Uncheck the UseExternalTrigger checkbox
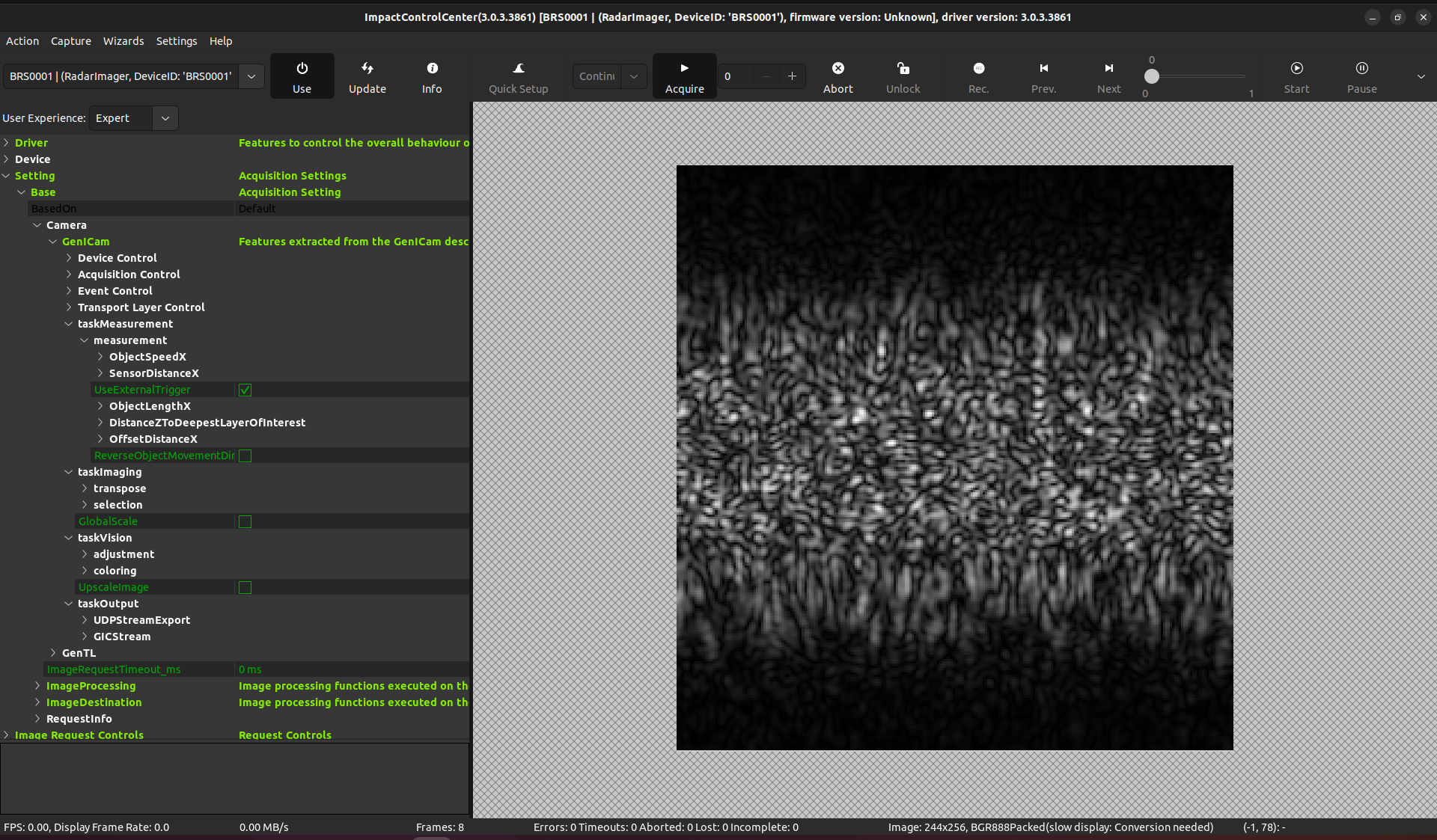The height and width of the screenshot is (840, 1437). (245, 390)
